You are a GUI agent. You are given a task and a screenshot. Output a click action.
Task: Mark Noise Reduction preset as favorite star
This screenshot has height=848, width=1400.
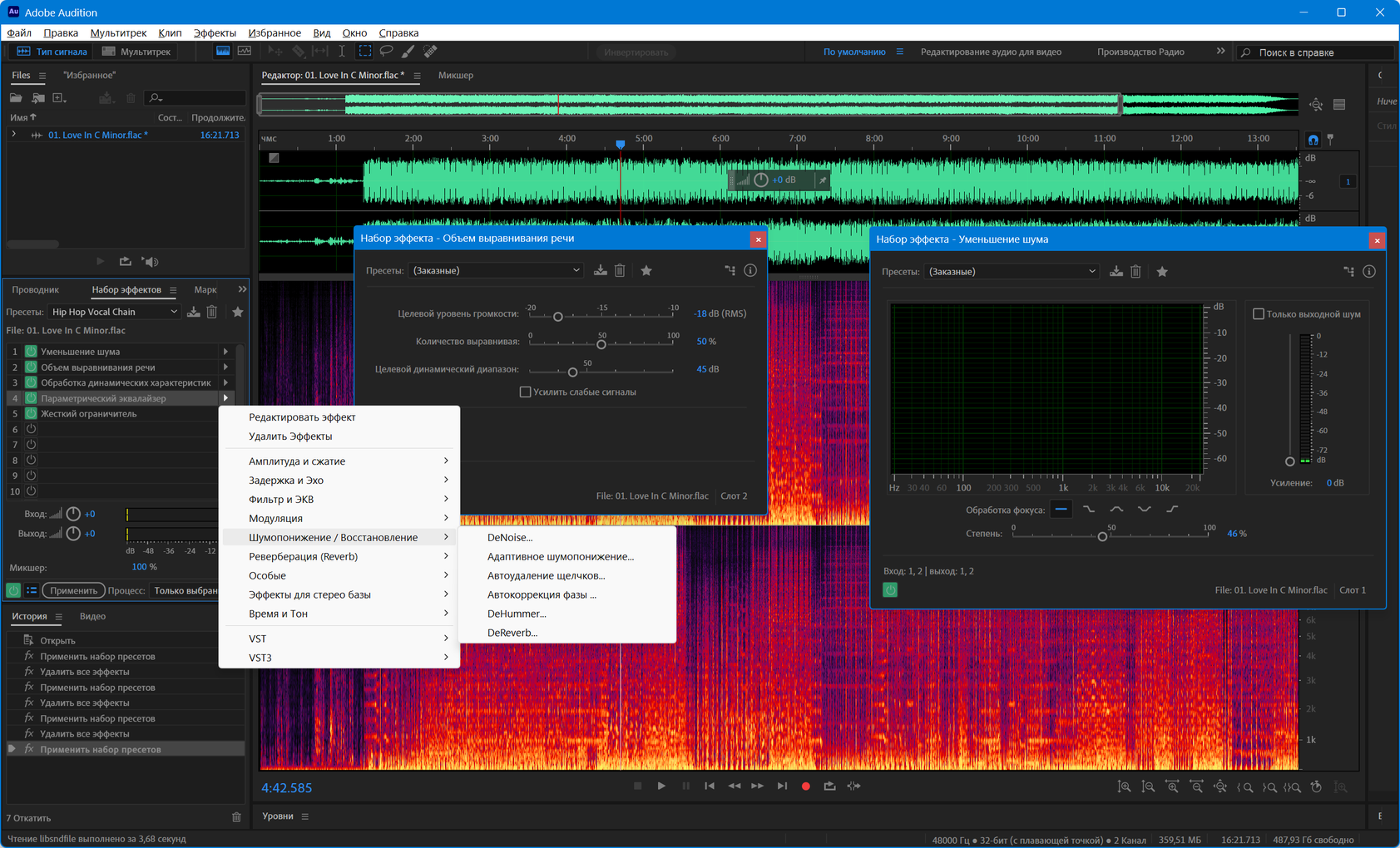pos(1162,272)
